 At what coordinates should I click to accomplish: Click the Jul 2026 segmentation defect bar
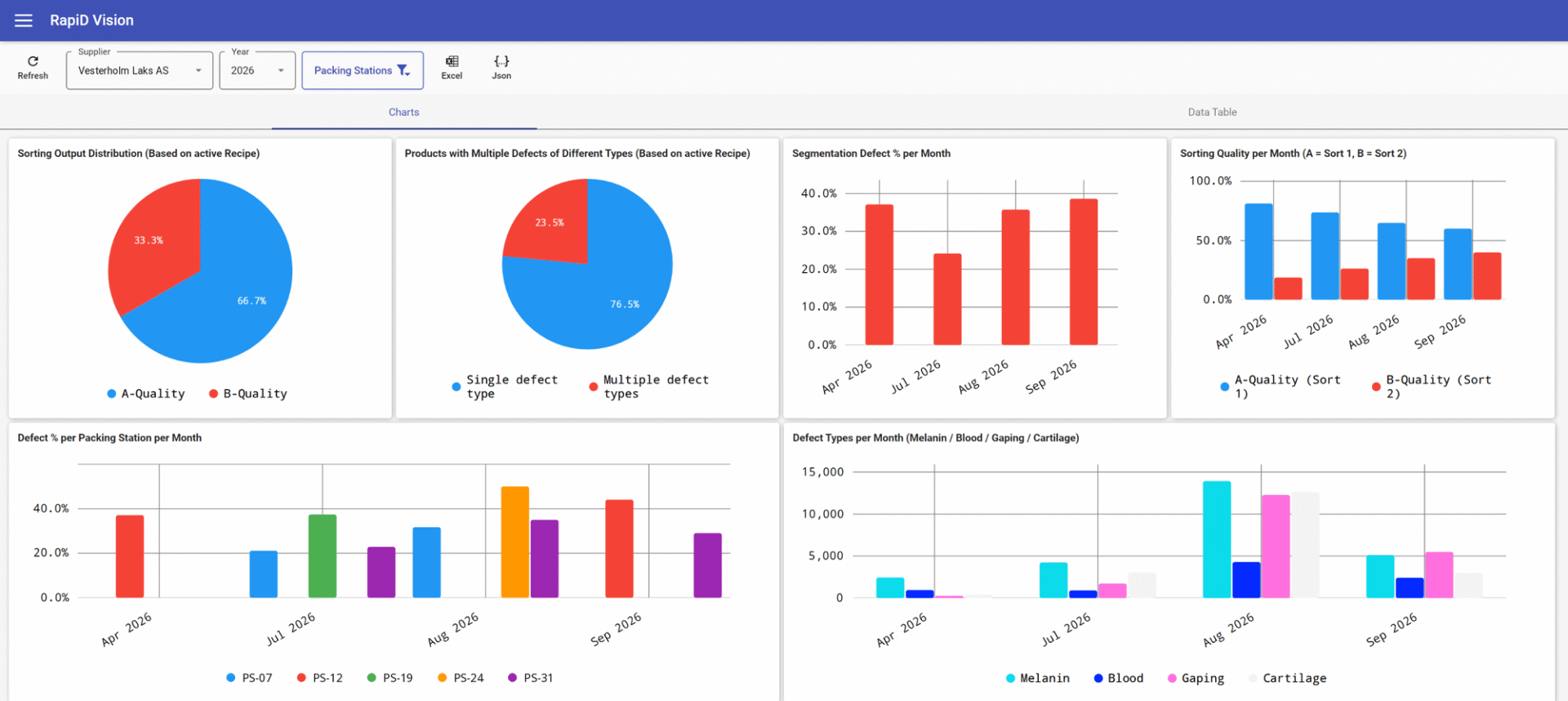(947, 299)
